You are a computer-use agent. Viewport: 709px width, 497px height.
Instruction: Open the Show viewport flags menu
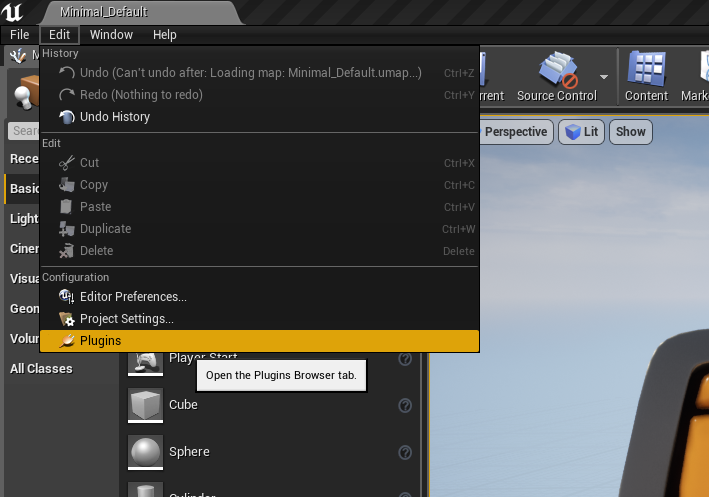pyautogui.click(x=631, y=132)
